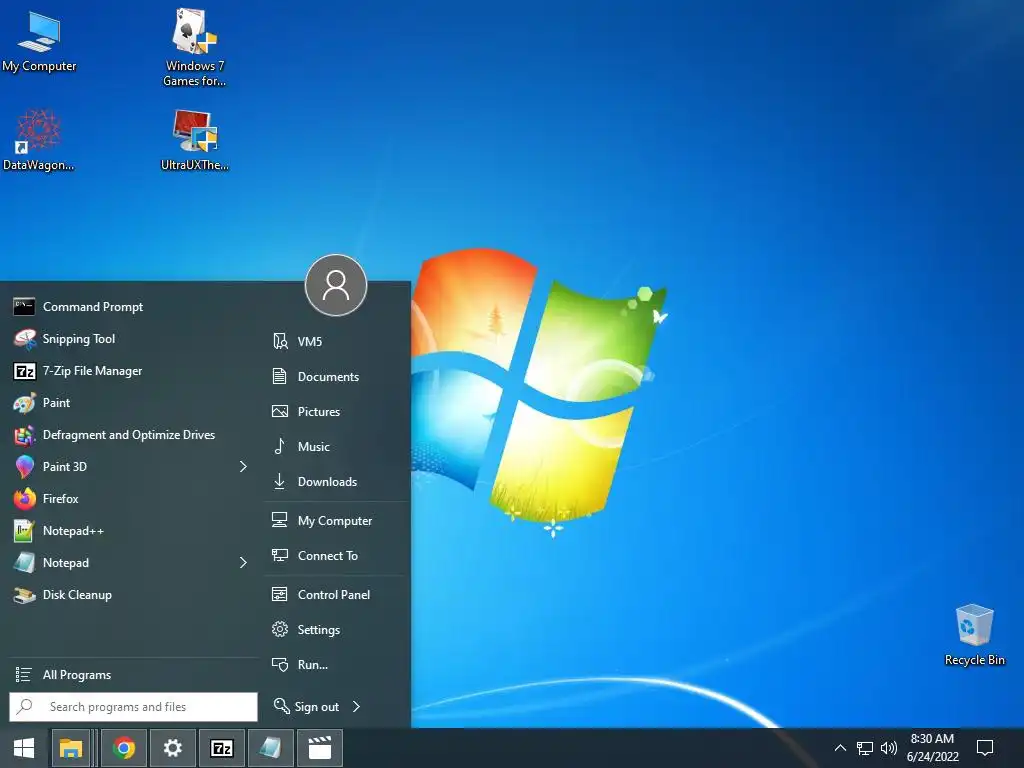Select the UltraUXTheme desktop icon
This screenshot has height=768, width=1024.
click(x=195, y=140)
